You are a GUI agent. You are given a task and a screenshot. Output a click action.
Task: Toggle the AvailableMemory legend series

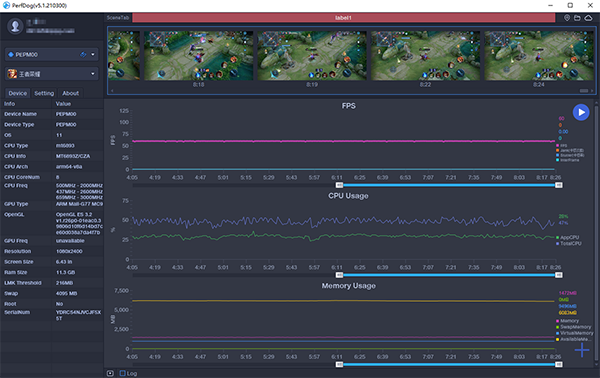pos(574,339)
